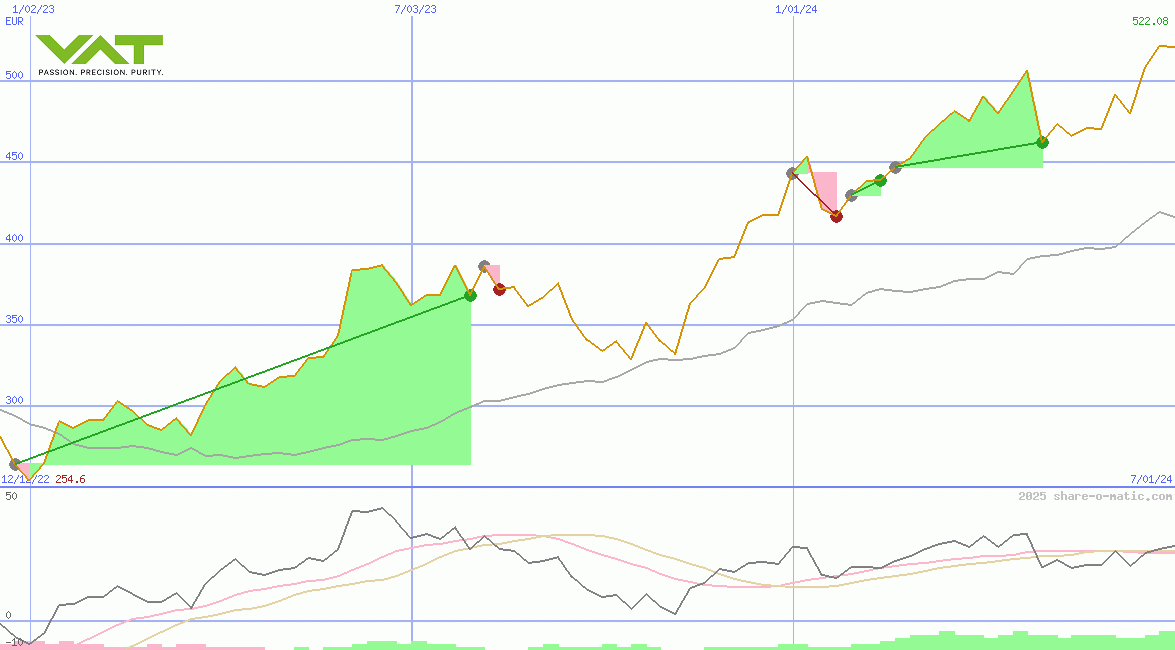Click green exit marker ending the first long trade

coord(470,295)
